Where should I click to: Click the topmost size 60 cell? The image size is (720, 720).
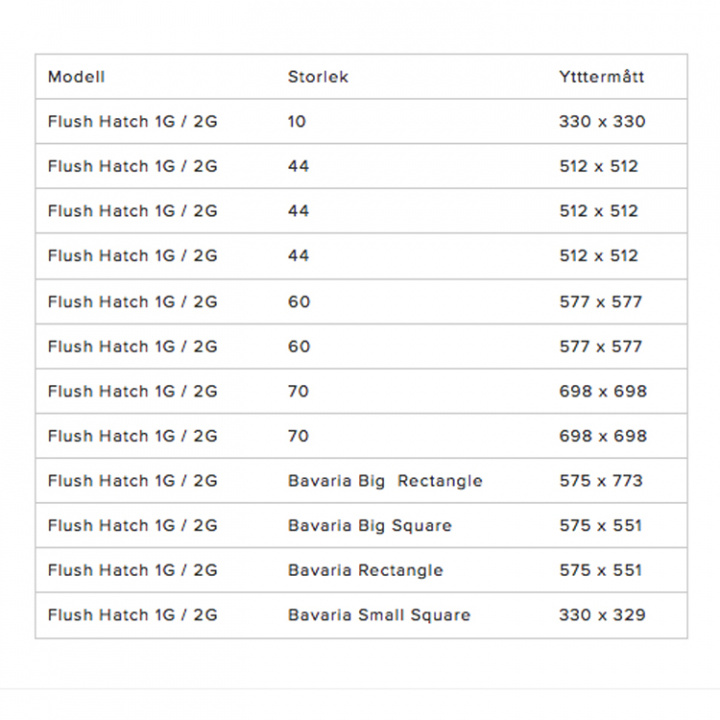299,302
